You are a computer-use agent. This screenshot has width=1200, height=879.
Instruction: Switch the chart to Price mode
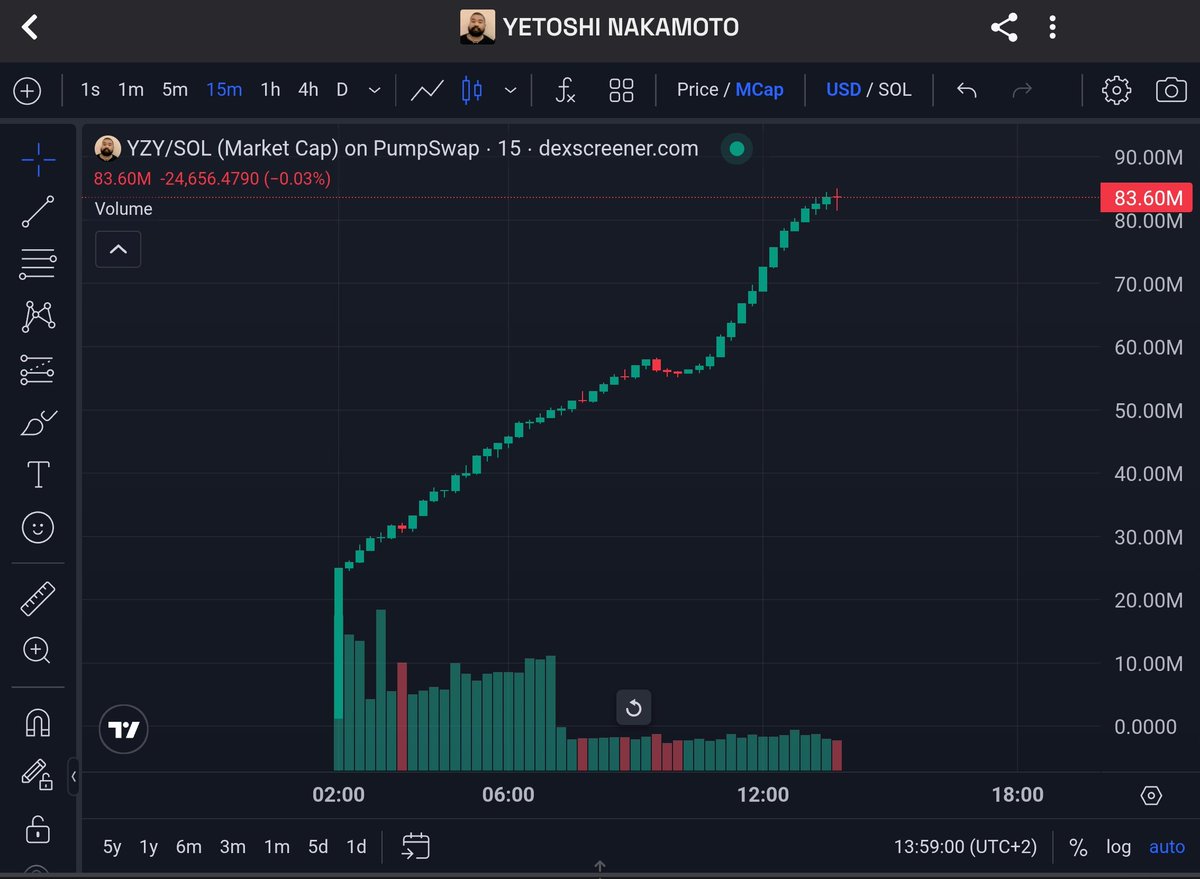pos(697,89)
